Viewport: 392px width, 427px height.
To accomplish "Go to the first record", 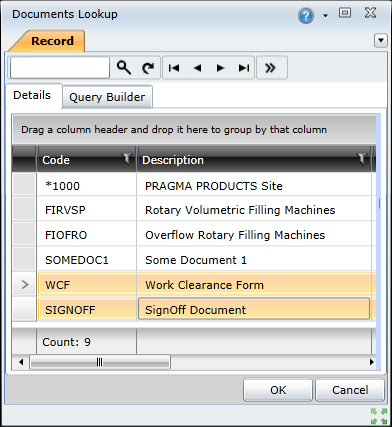I will (x=174, y=68).
